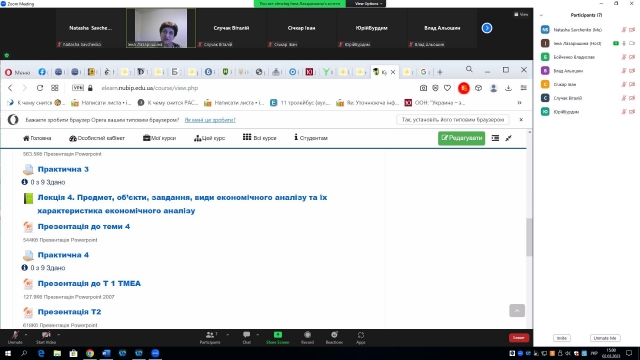
Task: Collapse the Participants panel chevron
Action: click(x=541, y=16)
